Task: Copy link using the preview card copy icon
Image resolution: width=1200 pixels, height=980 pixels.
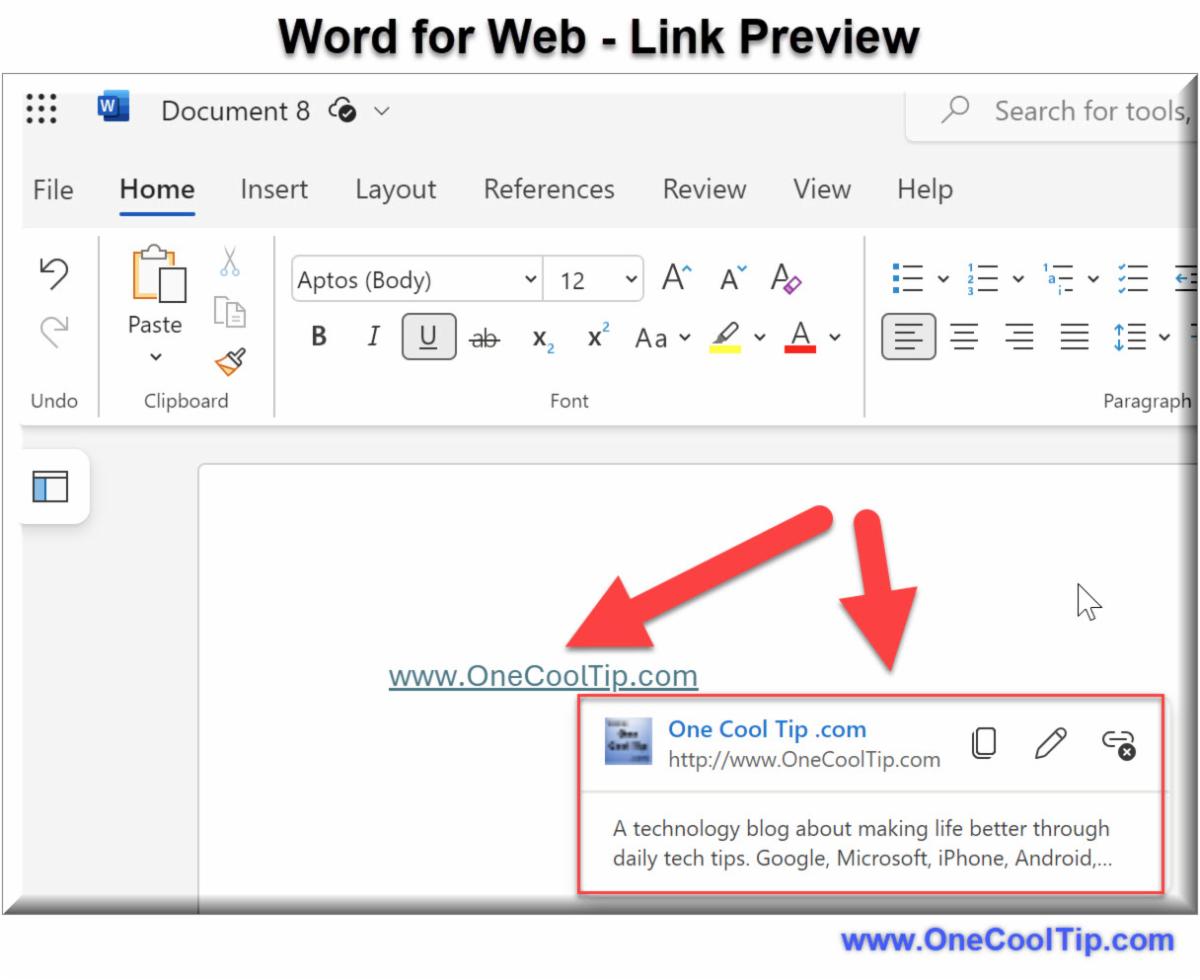Action: (984, 743)
